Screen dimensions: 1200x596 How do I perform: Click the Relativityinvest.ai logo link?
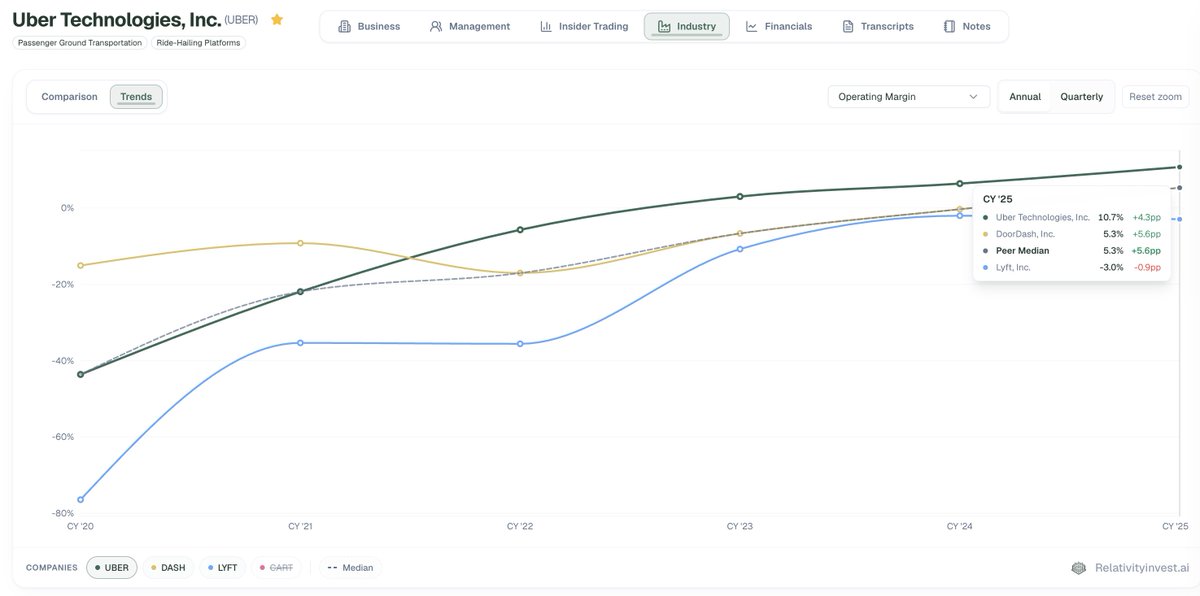(1130, 567)
